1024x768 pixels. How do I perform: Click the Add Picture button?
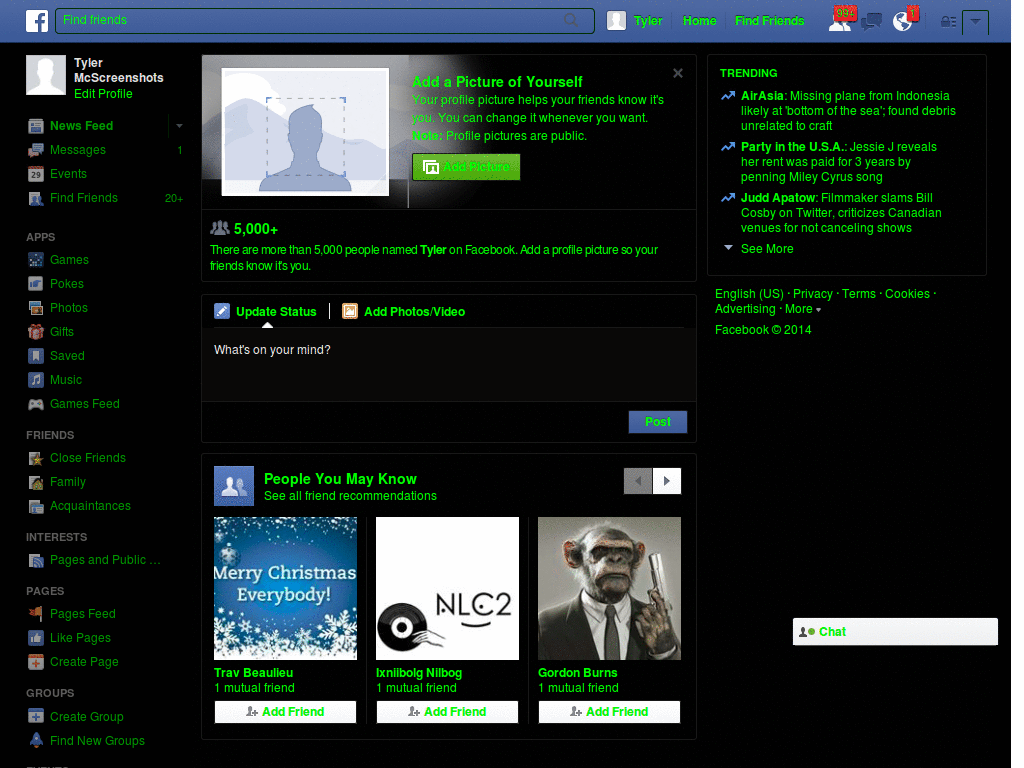click(466, 167)
